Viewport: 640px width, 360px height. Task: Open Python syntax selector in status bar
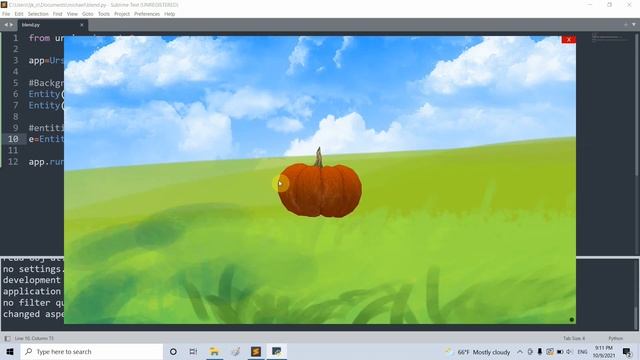[x=616, y=338]
